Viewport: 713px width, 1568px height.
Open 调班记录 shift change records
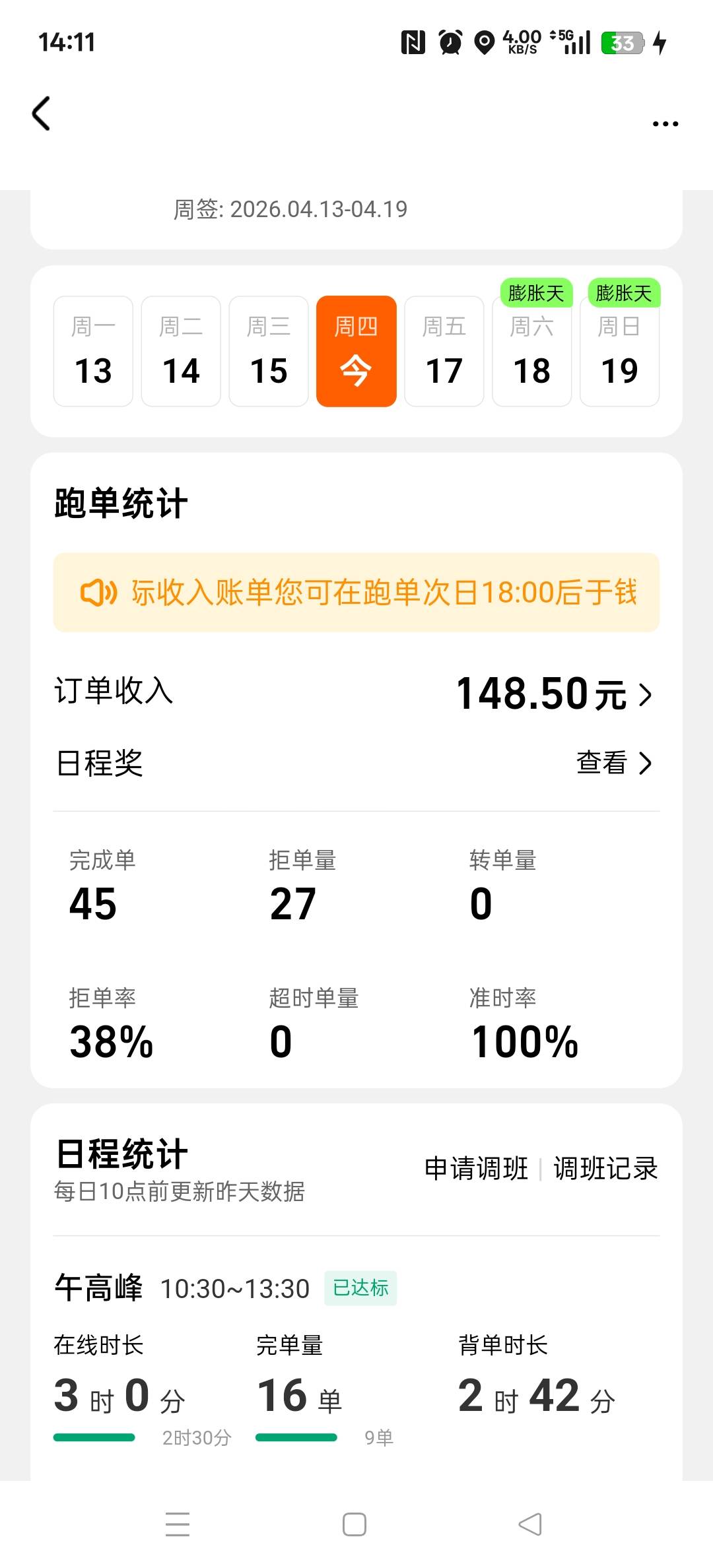(x=605, y=1168)
